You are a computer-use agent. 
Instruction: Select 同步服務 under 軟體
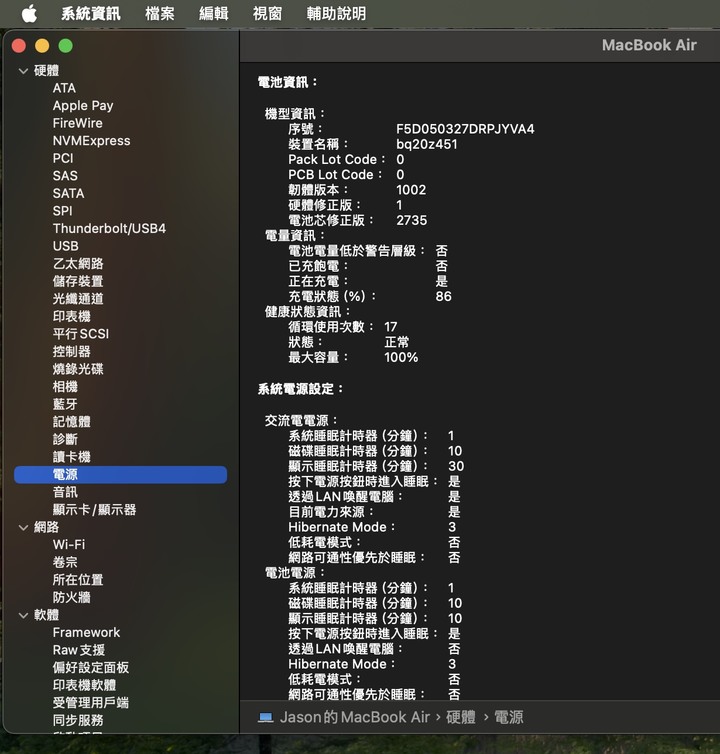coord(78,720)
